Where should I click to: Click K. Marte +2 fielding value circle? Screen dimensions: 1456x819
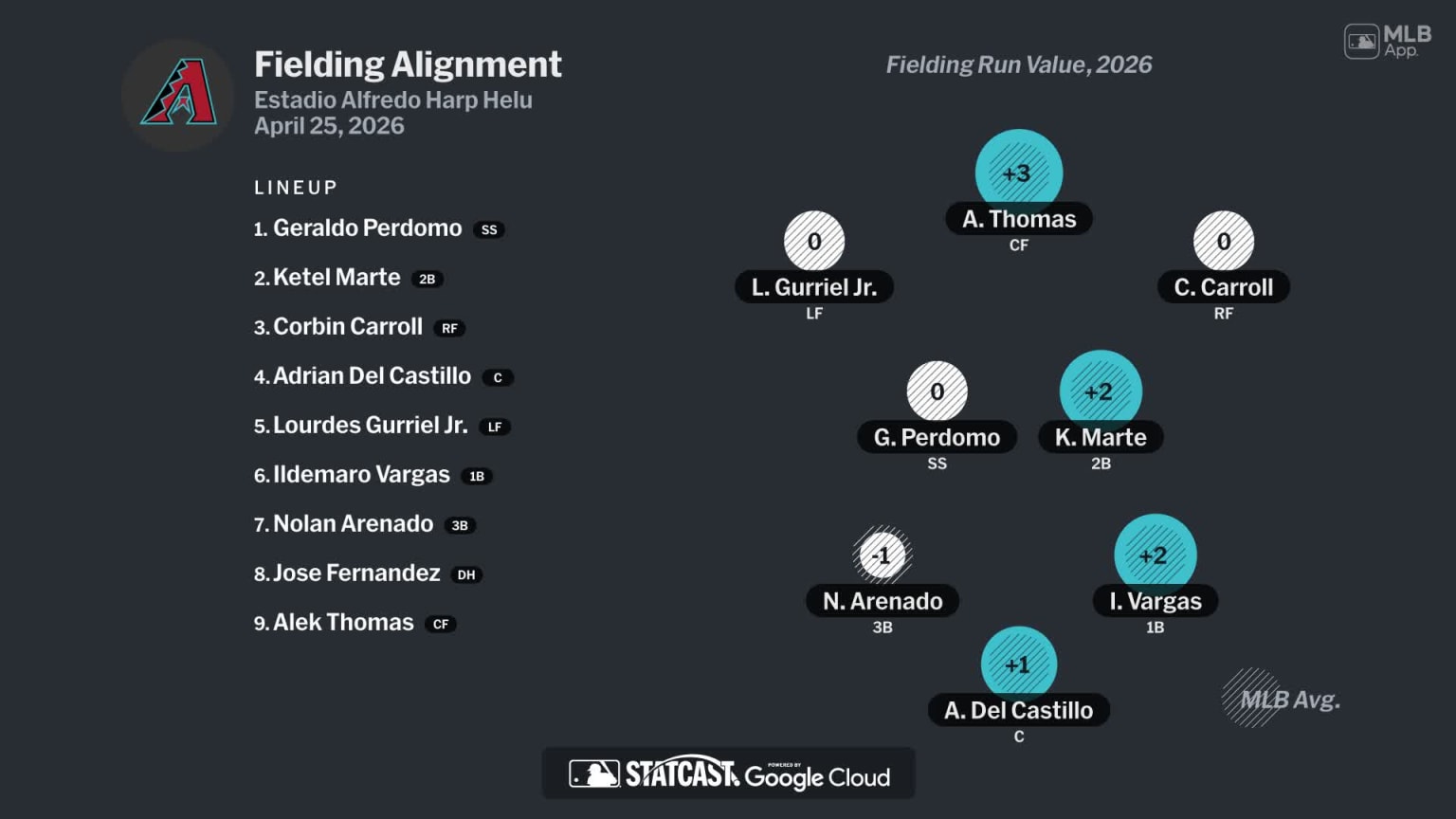coord(1100,391)
